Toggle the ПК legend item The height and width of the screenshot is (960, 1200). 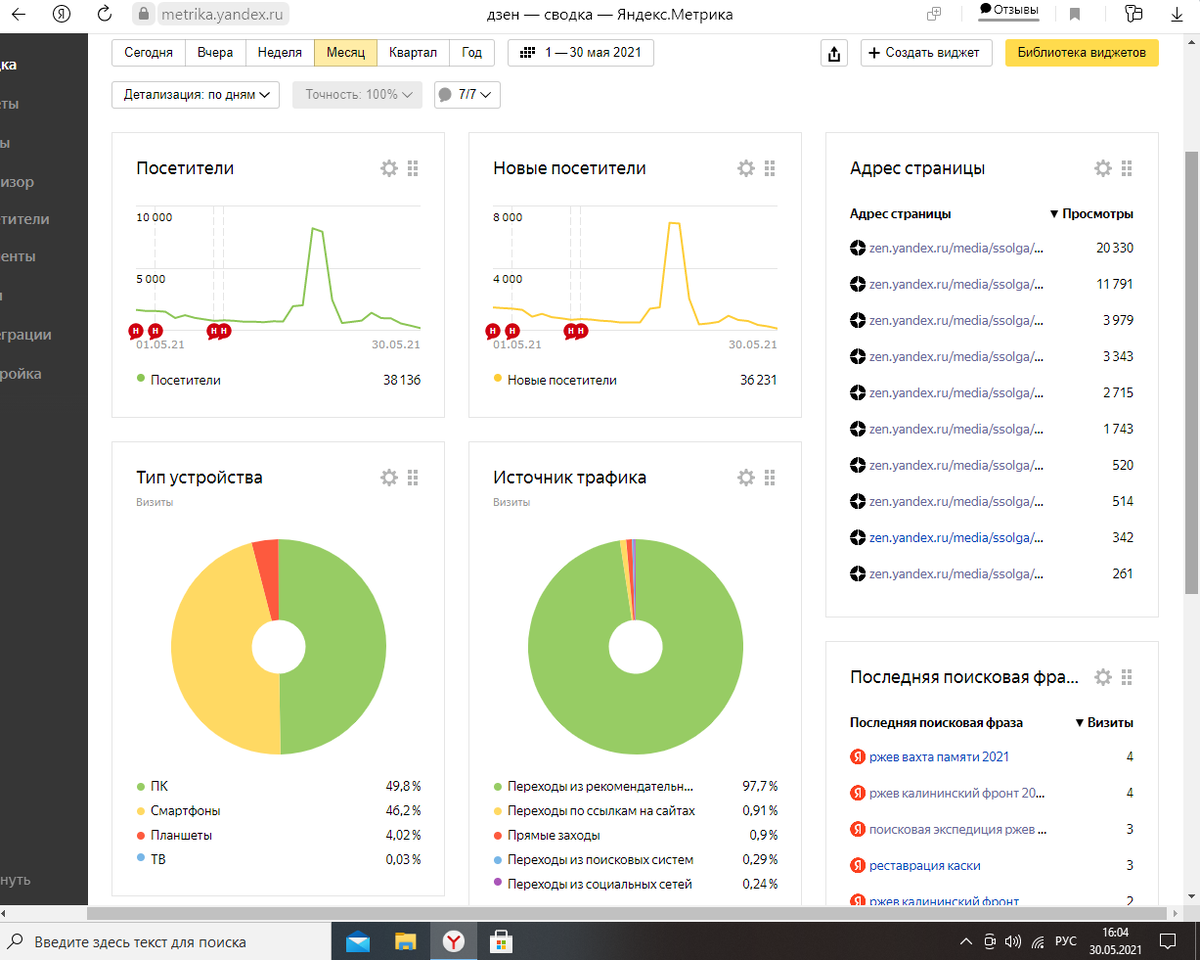pyautogui.click(x=153, y=786)
